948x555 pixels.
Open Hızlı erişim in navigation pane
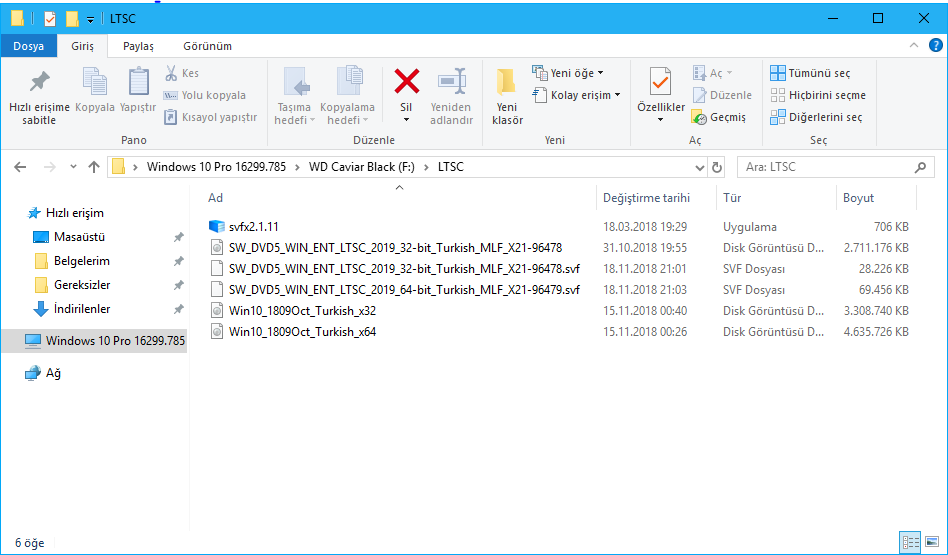tap(65, 213)
